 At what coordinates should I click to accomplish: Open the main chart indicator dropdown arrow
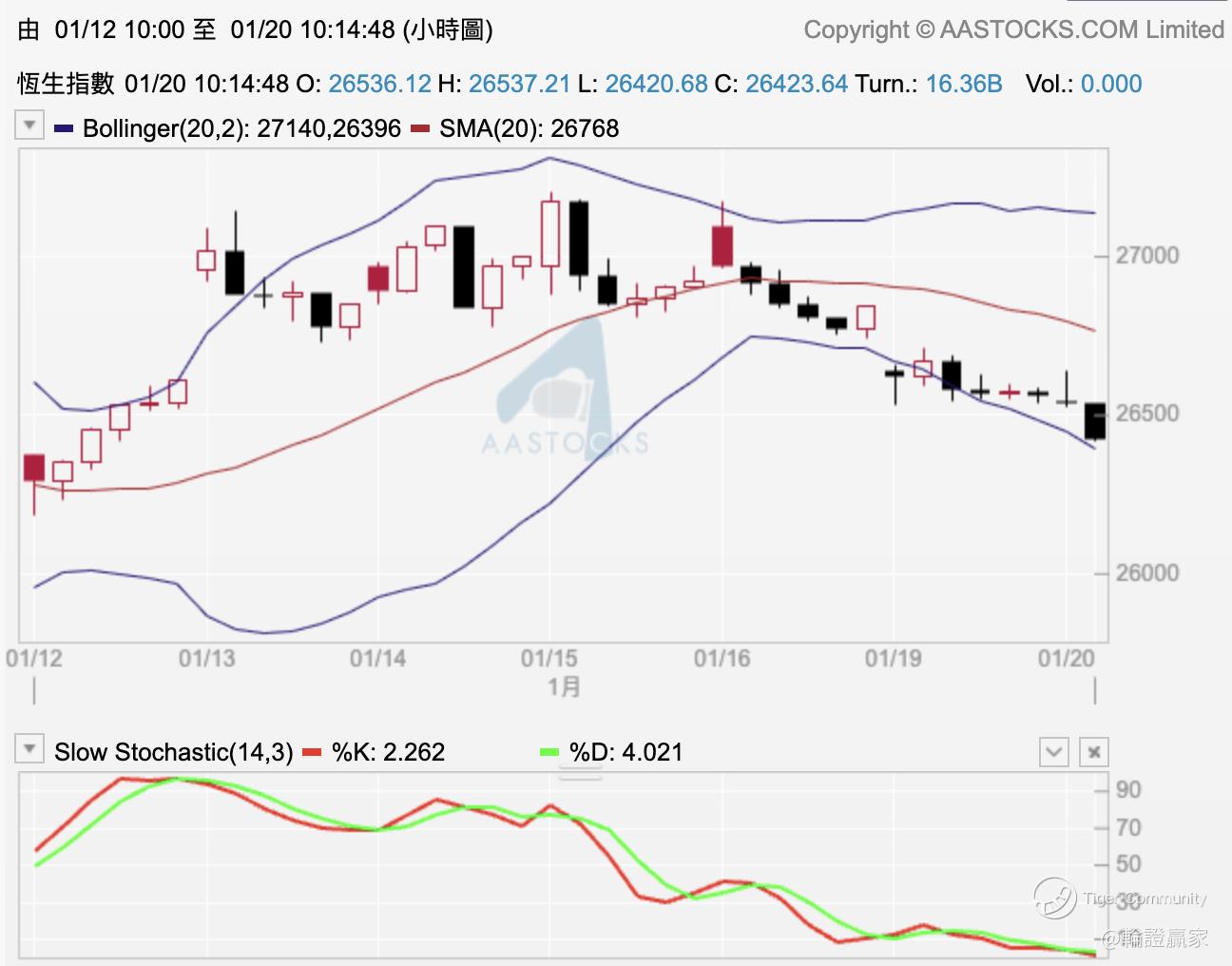29,126
